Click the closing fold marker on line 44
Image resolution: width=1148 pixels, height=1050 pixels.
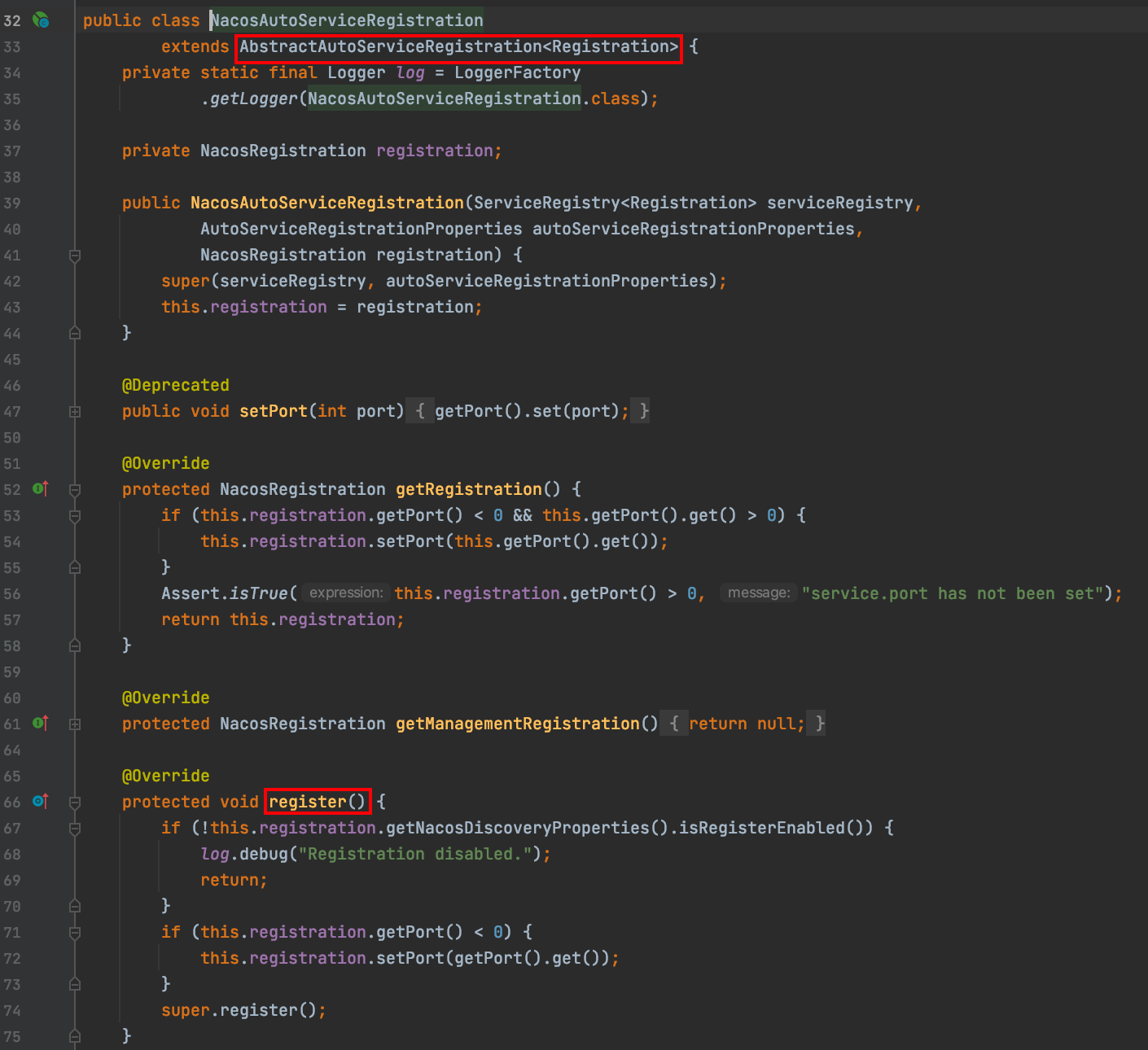tap(75, 333)
